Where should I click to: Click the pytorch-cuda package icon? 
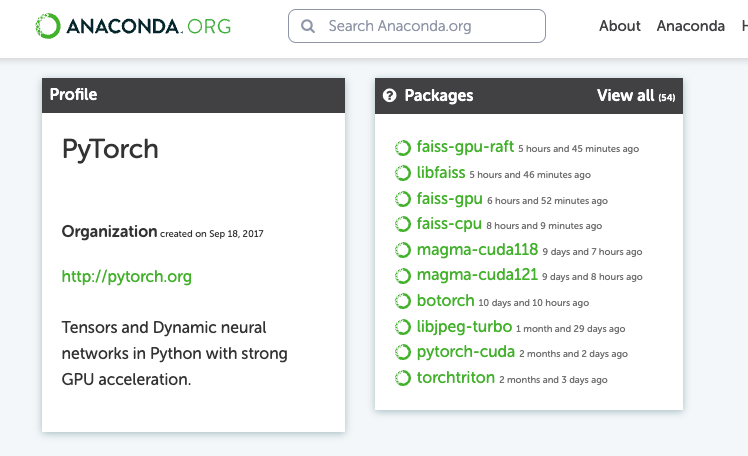pyautogui.click(x=402, y=352)
